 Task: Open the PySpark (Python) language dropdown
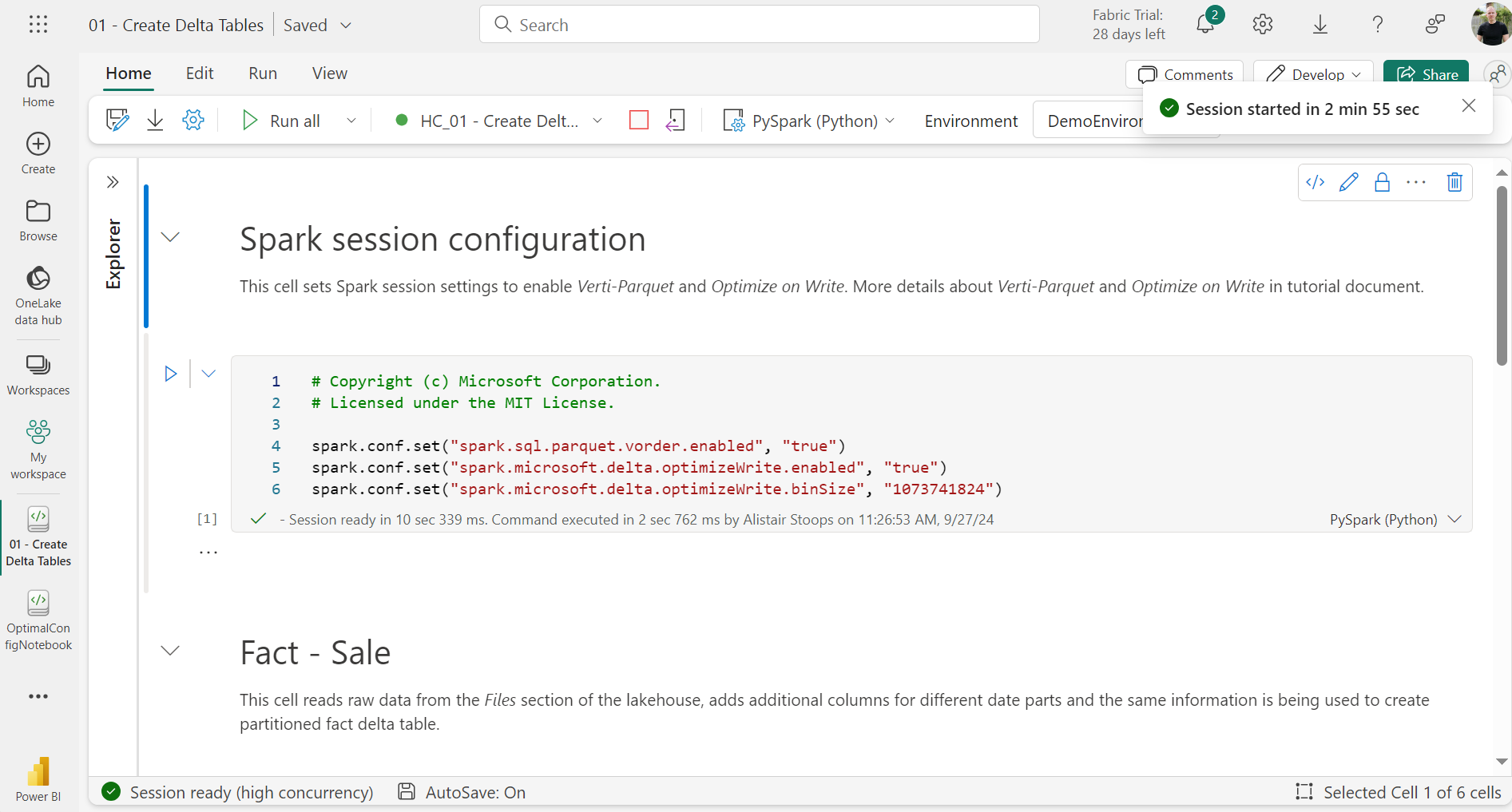tap(891, 121)
